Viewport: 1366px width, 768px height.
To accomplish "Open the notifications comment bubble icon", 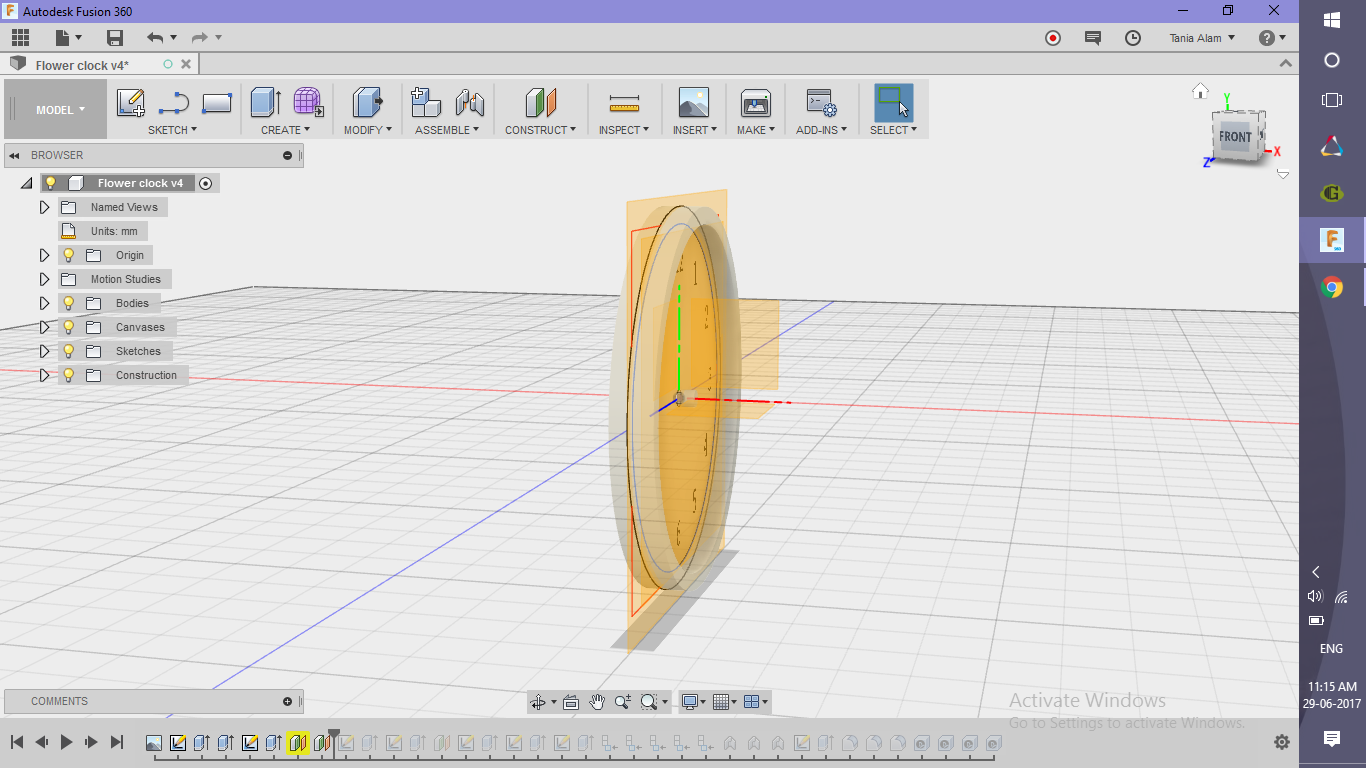I will point(1093,38).
